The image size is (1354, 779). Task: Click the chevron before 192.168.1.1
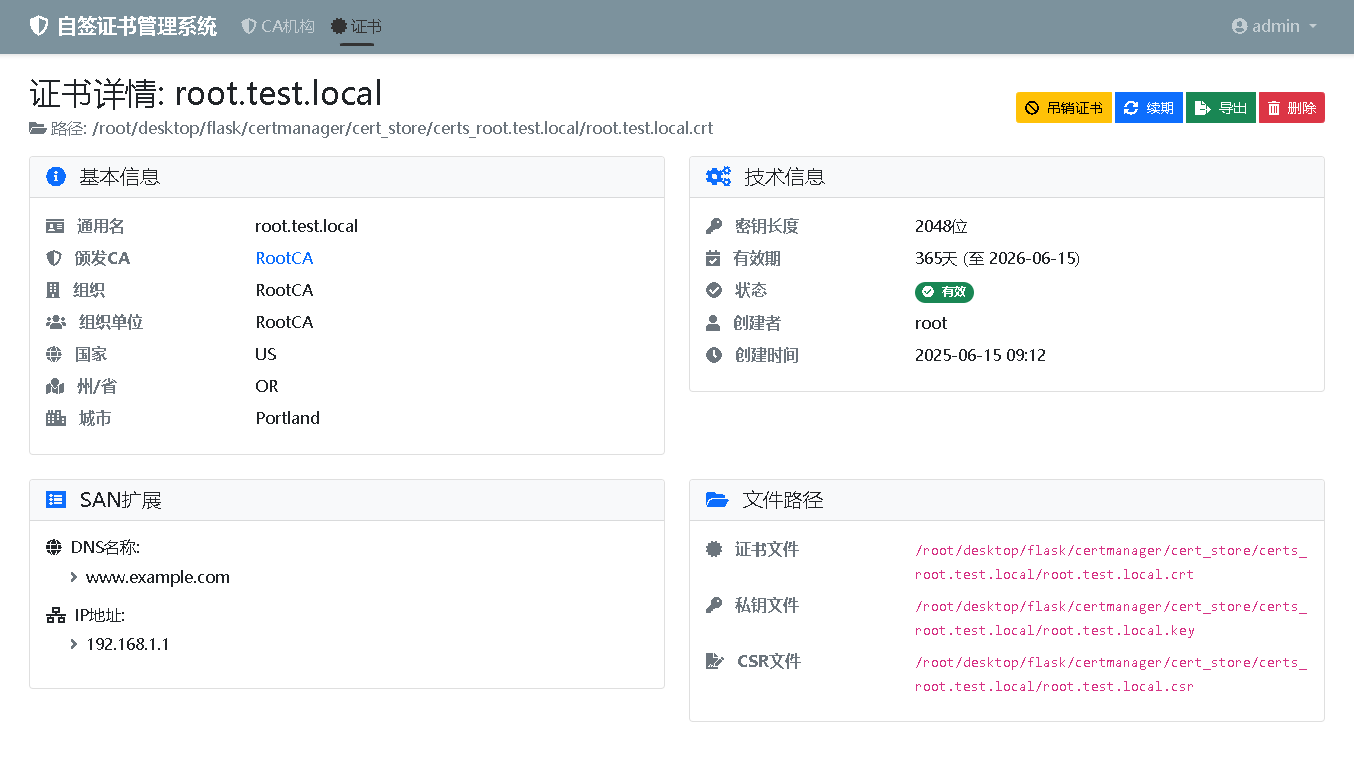pos(74,645)
